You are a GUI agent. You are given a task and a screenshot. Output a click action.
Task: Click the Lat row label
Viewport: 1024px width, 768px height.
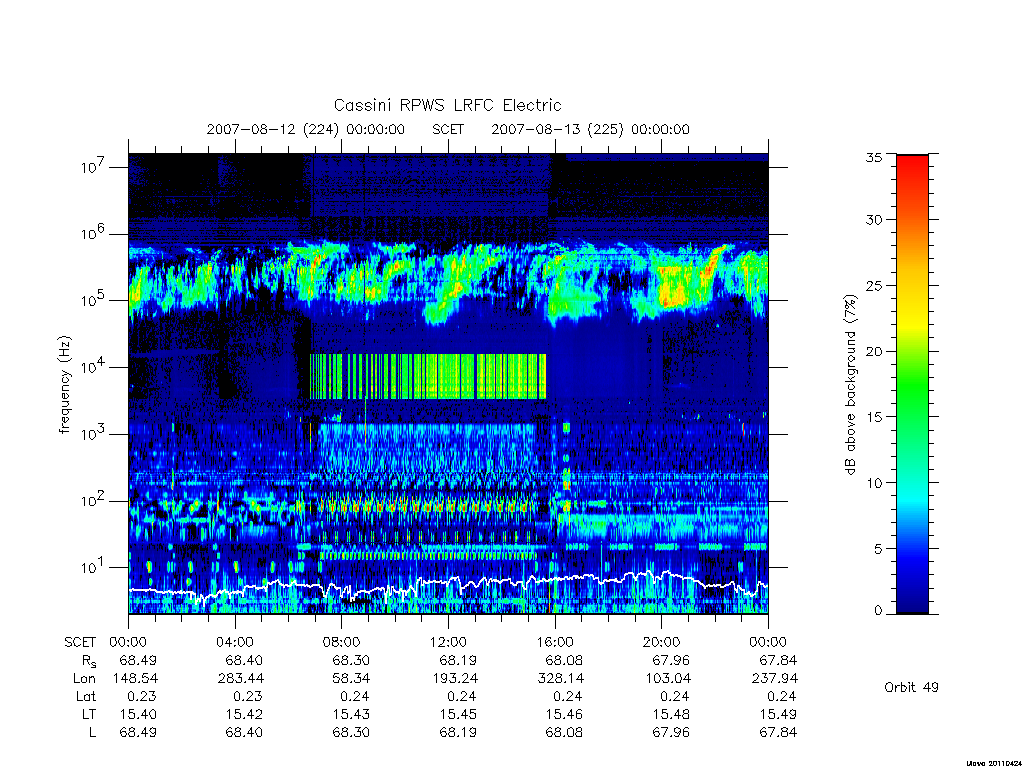coord(86,696)
